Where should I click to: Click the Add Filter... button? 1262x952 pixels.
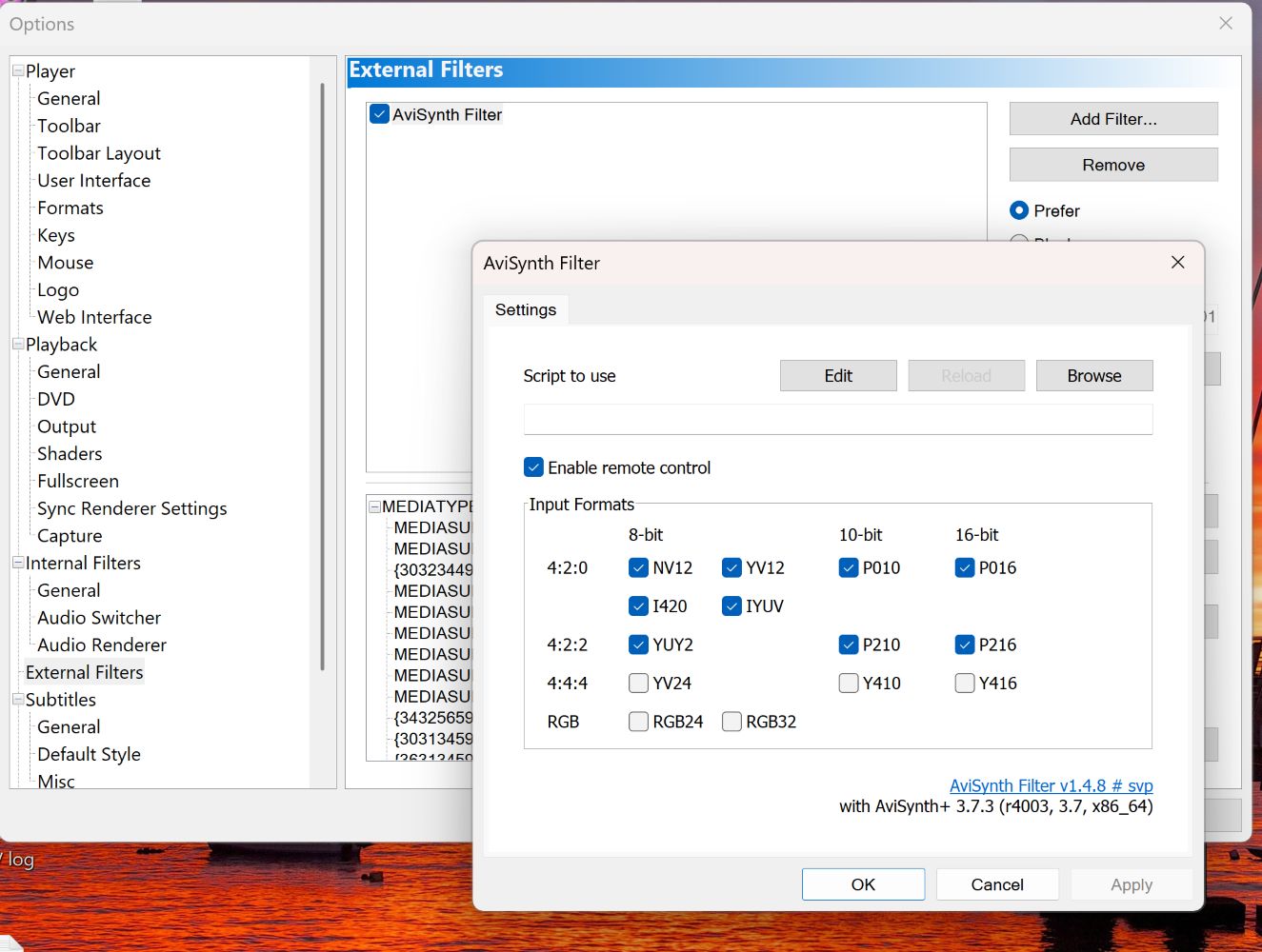coord(1113,119)
